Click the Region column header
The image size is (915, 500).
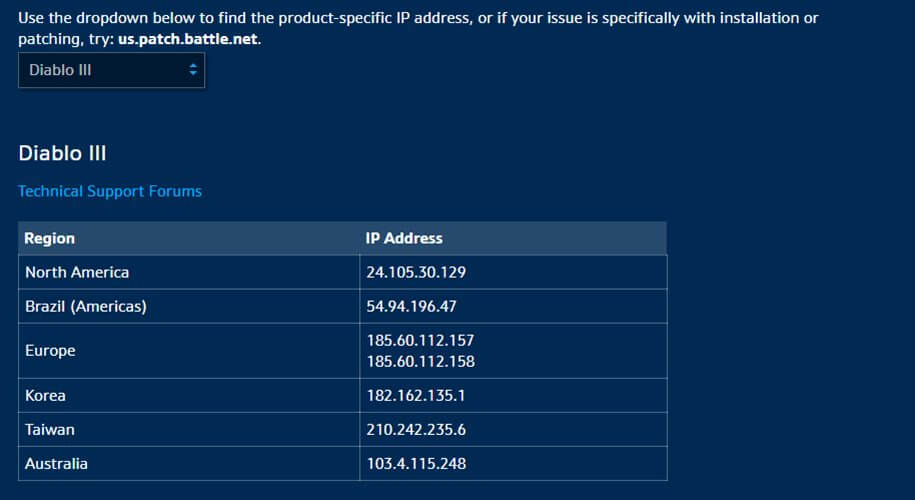click(50, 238)
